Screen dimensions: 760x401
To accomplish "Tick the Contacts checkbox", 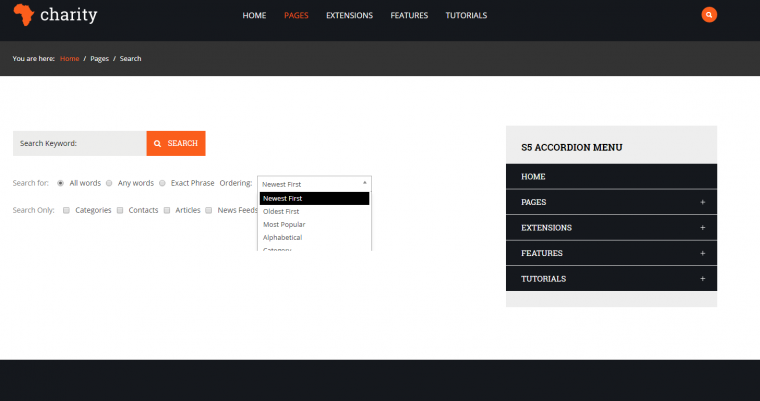I will pyautogui.click(x=120, y=211).
